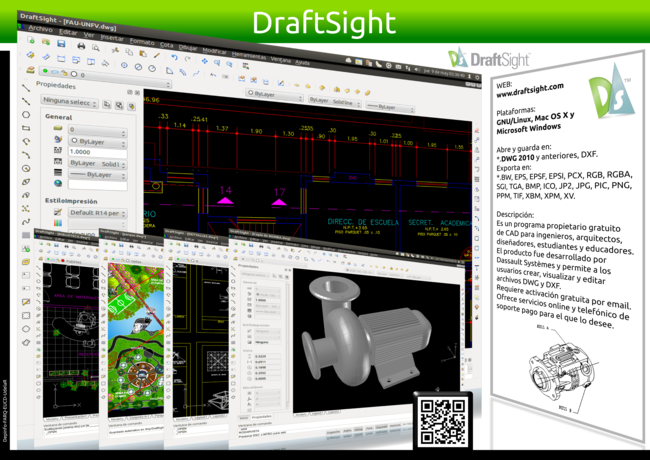Image resolution: width=650 pixels, height=460 pixels.
Task: Select the Rectangle tool in left toolbar
Action: (x=26, y=128)
